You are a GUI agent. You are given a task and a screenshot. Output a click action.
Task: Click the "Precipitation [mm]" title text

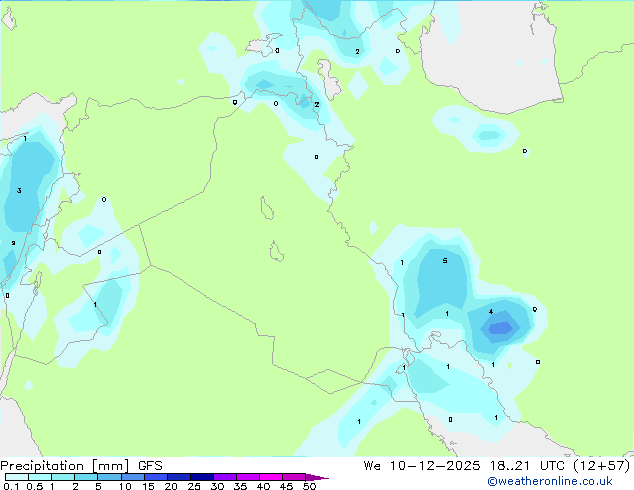[x=65, y=466]
